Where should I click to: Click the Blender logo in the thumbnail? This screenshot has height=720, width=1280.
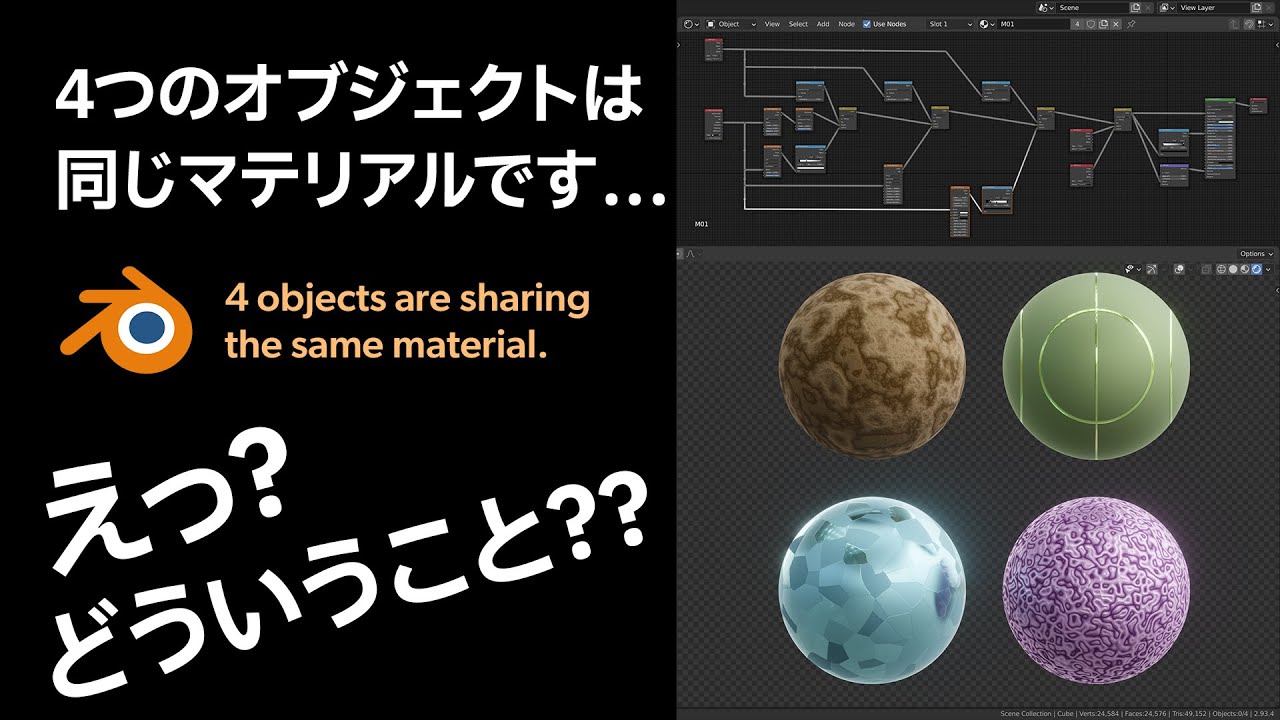point(127,321)
